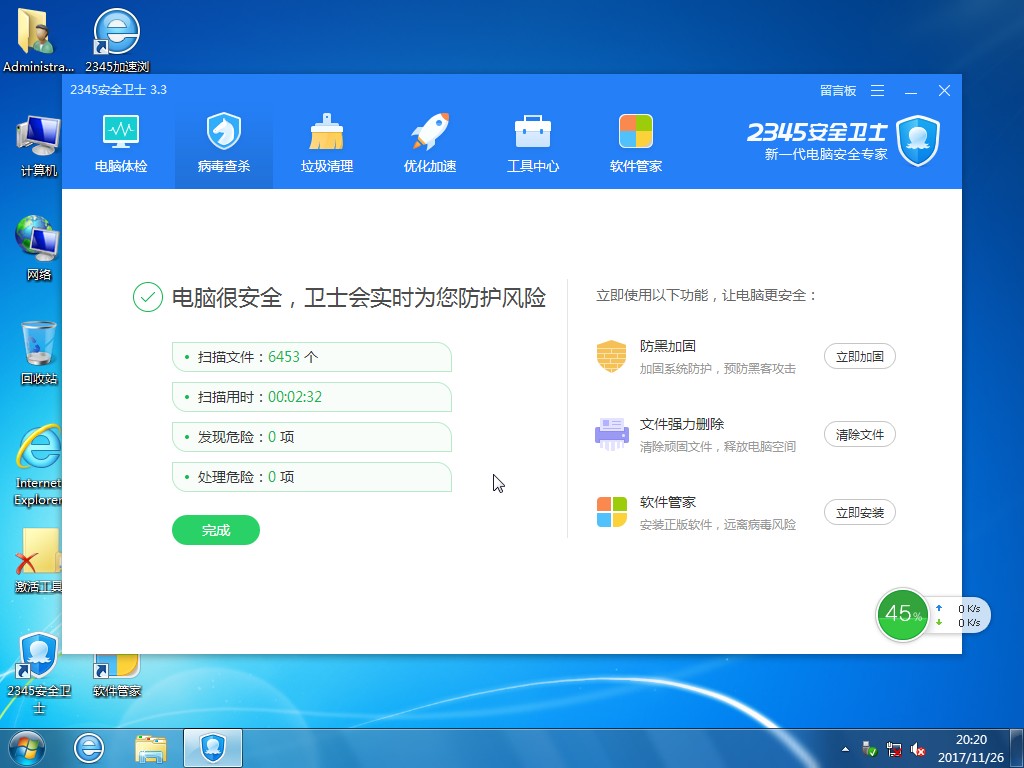Click the 防黑加固 feature title
The height and width of the screenshot is (768, 1024).
tap(667, 346)
